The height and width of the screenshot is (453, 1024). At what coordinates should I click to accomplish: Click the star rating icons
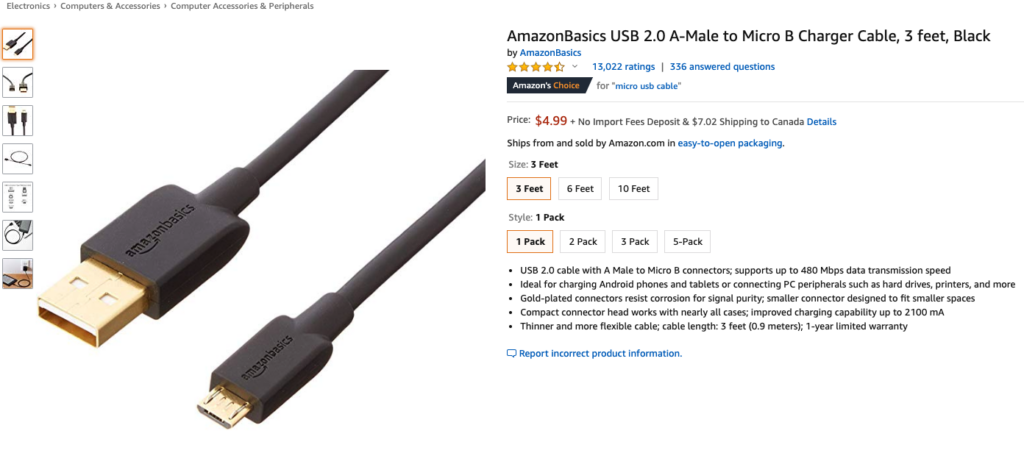[x=535, y=67]
